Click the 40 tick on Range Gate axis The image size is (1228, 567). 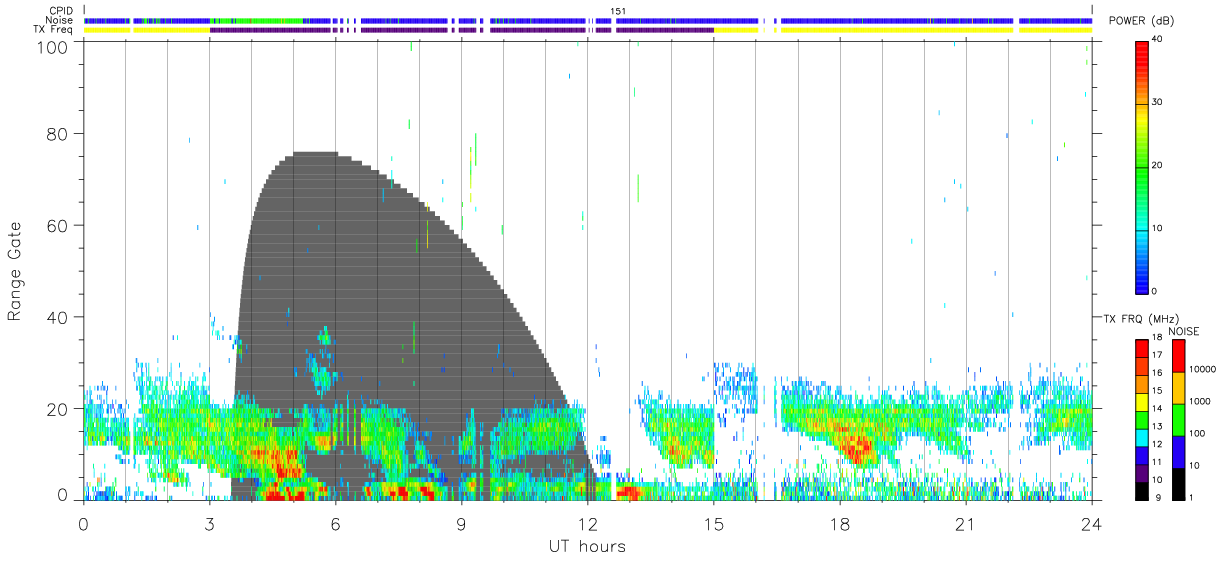point(58,317)
